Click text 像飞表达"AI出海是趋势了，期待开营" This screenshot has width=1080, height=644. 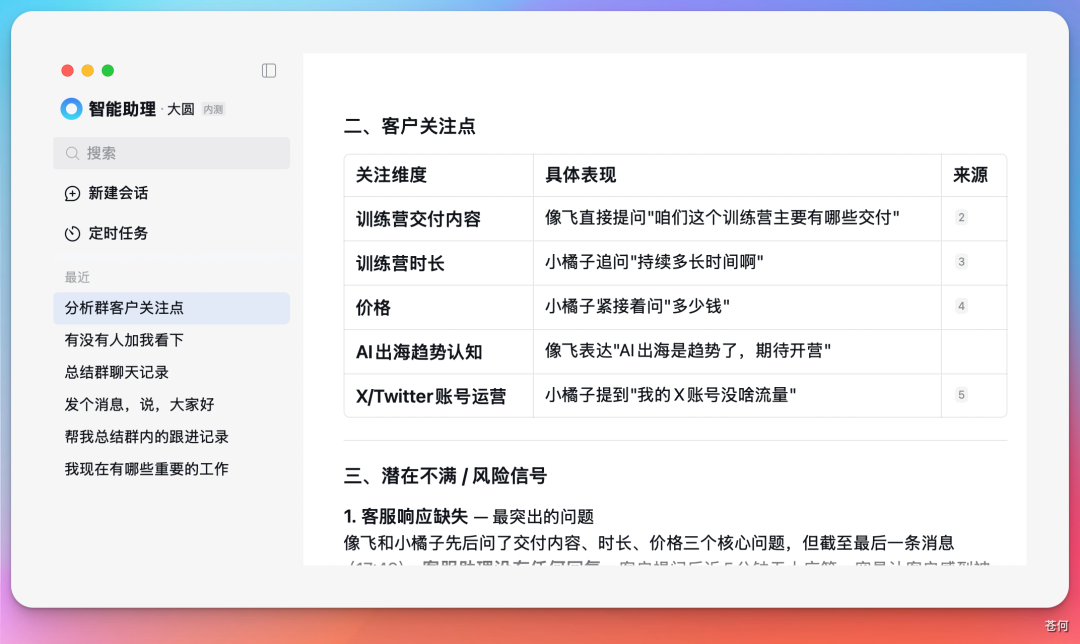(x=687, y=351)
